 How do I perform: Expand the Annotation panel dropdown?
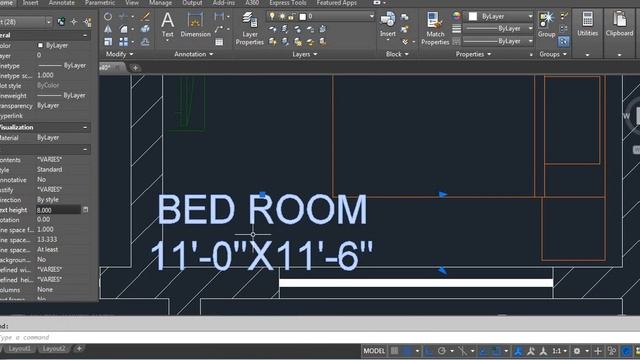pyautogui.click(x=193, y=54)
